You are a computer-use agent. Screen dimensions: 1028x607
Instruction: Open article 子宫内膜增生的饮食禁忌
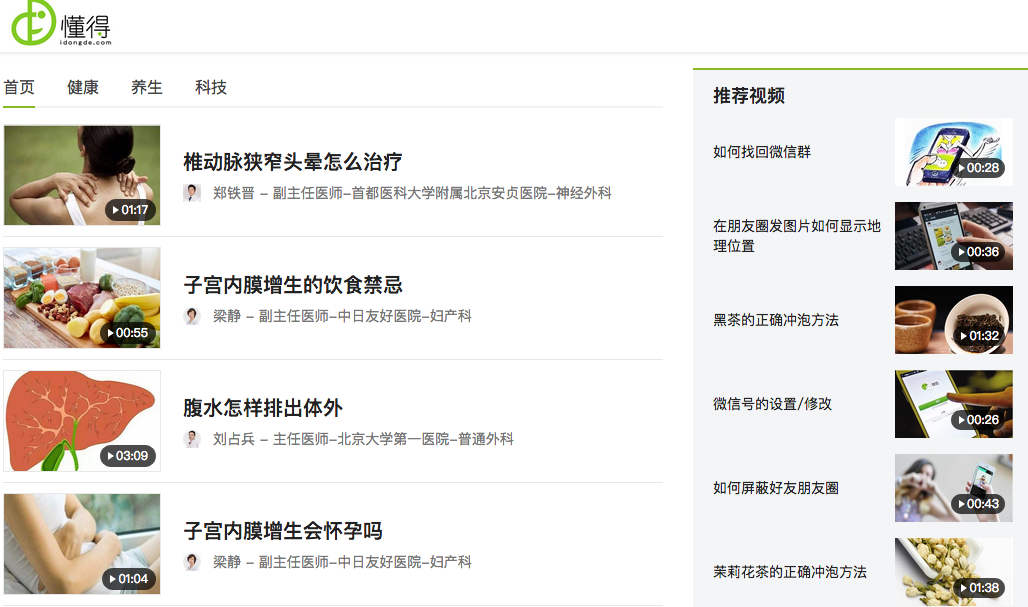point(292,284)
